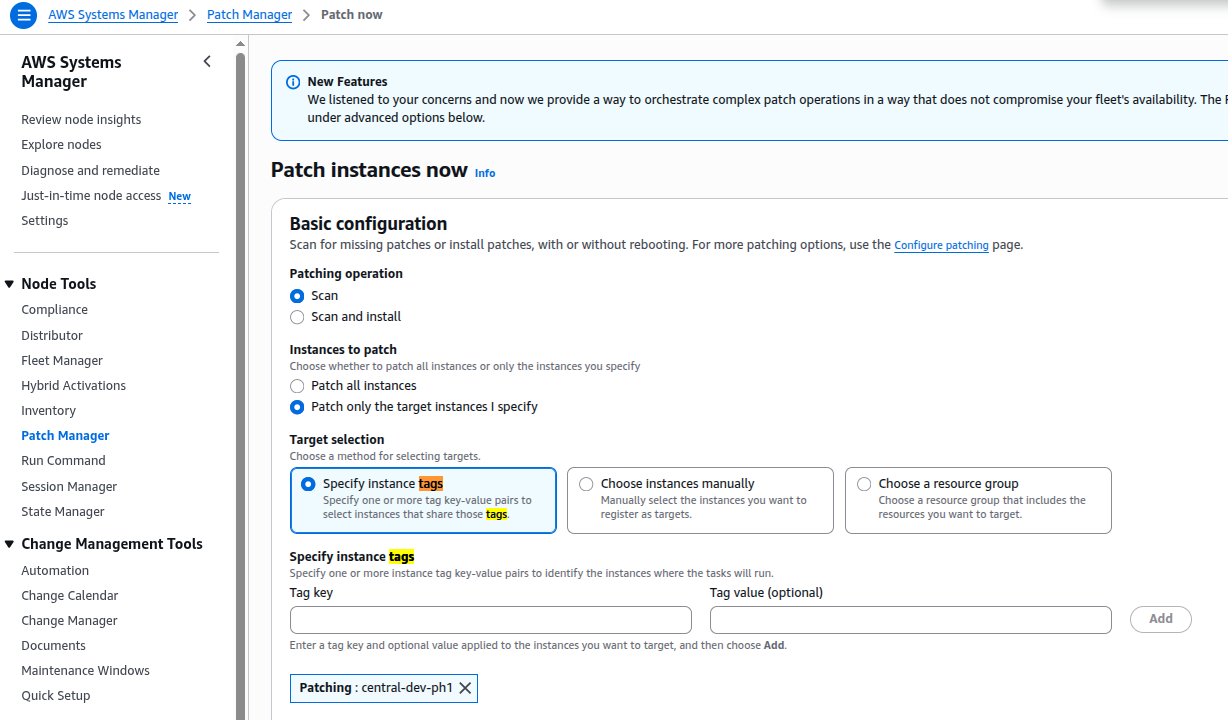Open Patch Manager in sidebar
Image resolution: width=1228 pixels, height=720 pixels.
(65, 436)
